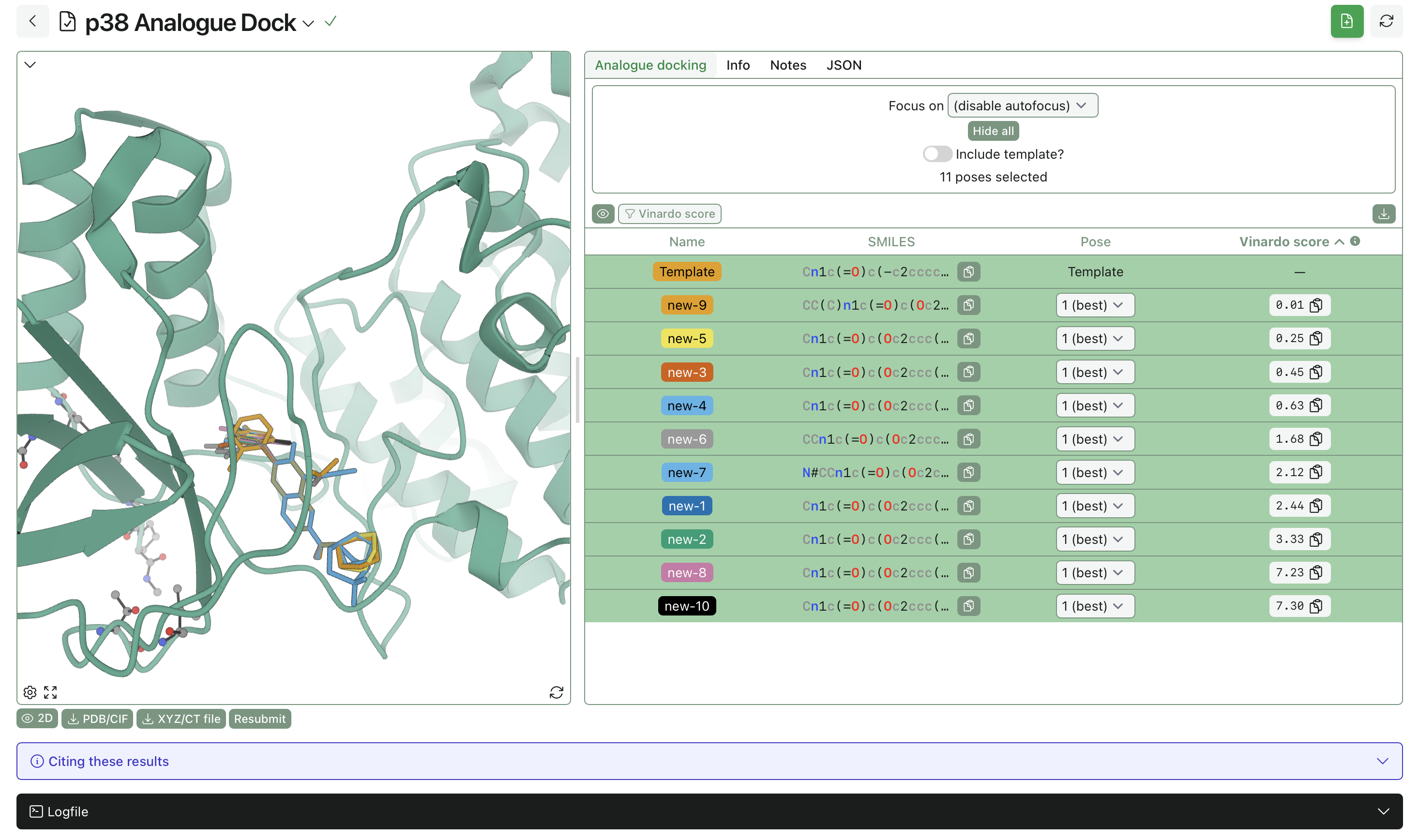Copy the Template SMILES string

coord(968,272)
